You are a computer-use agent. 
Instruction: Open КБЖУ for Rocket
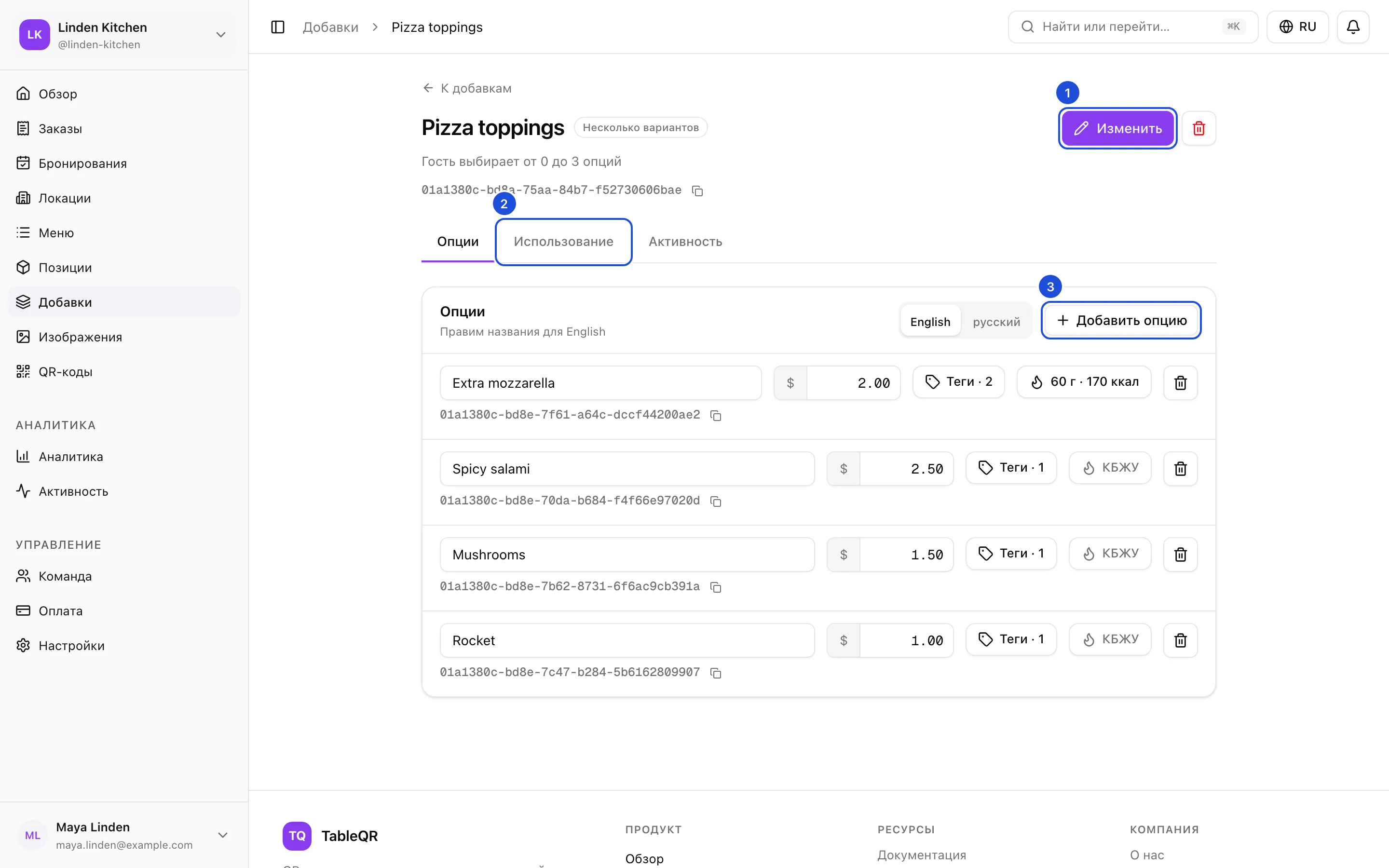coord(1109,639)
